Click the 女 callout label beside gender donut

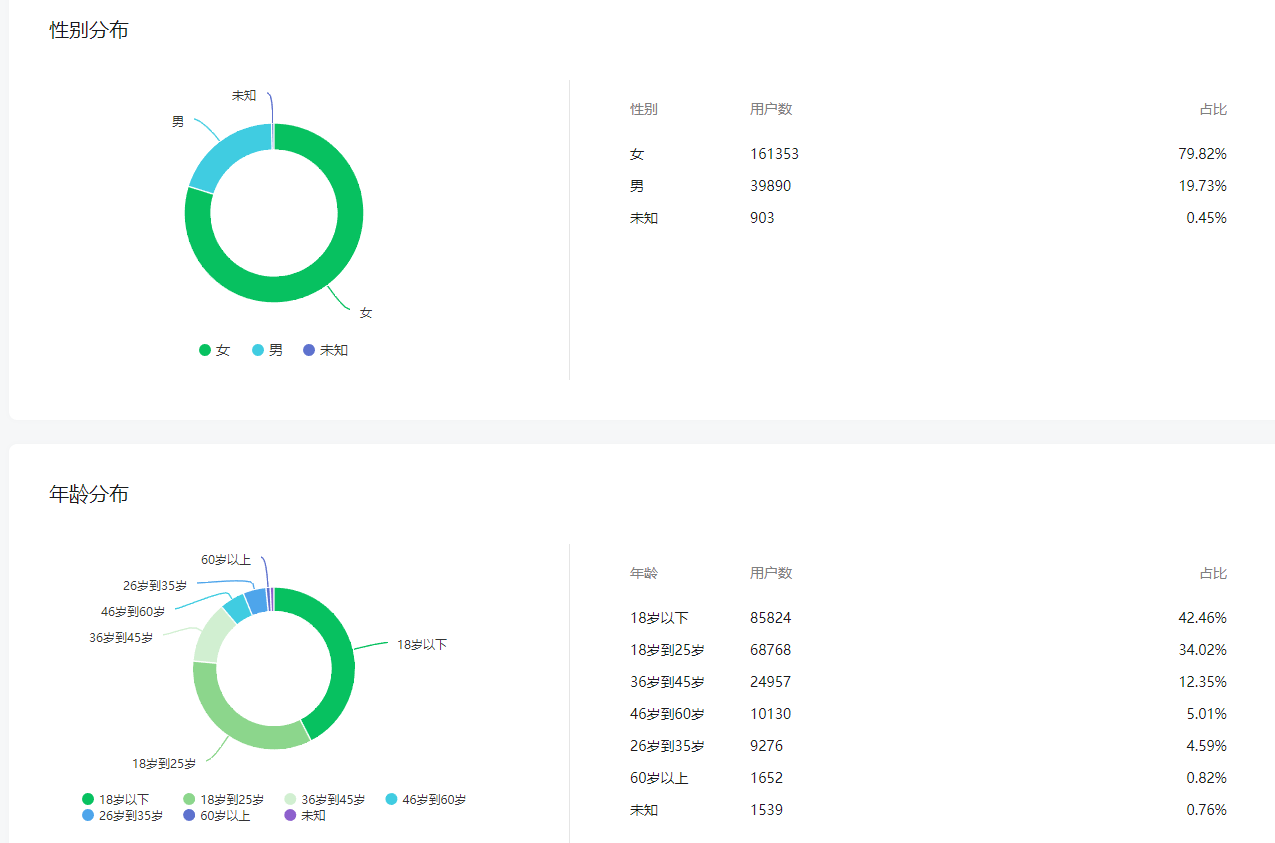pos(366,313)
